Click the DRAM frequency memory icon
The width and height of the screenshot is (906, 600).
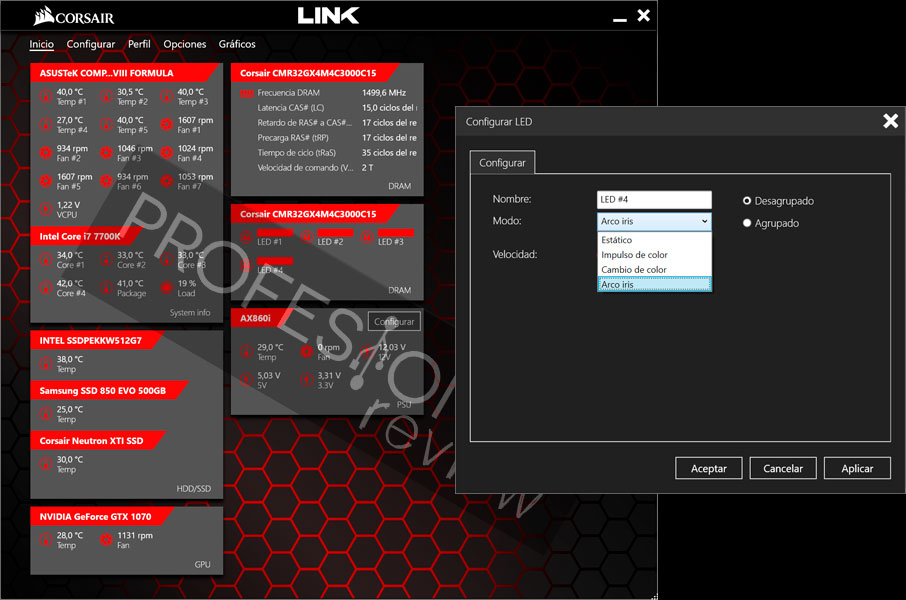coord(247,93)
